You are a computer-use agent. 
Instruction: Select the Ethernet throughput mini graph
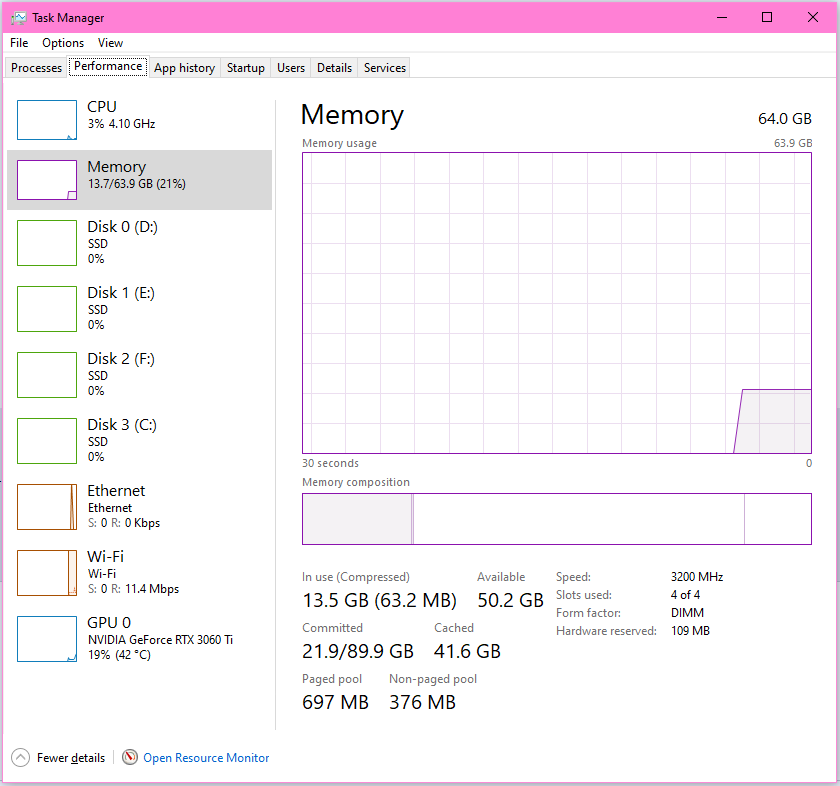pos(47,507)
